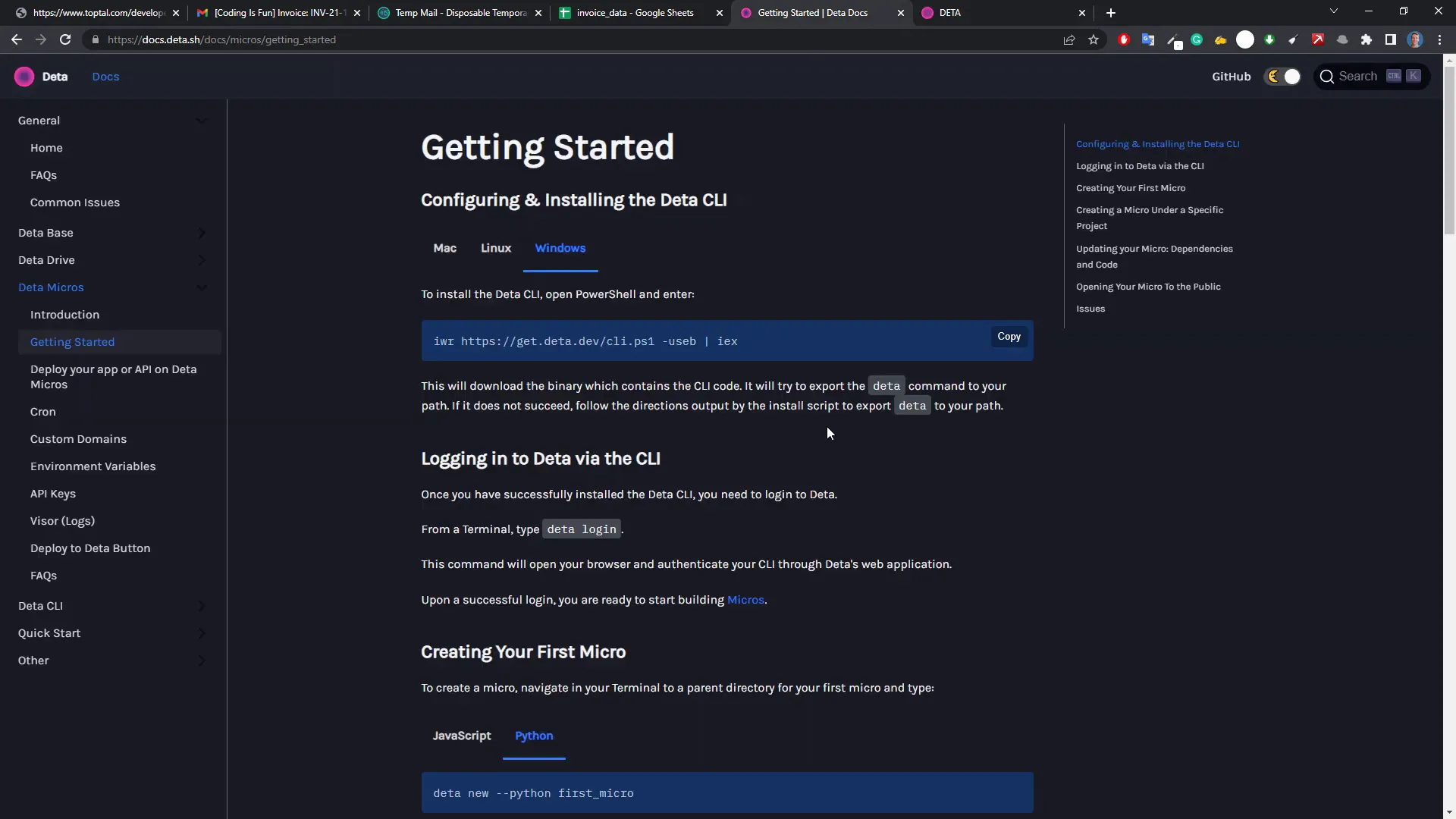Open the browser profile avatar

pyautogui.click(x=1415, y=39)
